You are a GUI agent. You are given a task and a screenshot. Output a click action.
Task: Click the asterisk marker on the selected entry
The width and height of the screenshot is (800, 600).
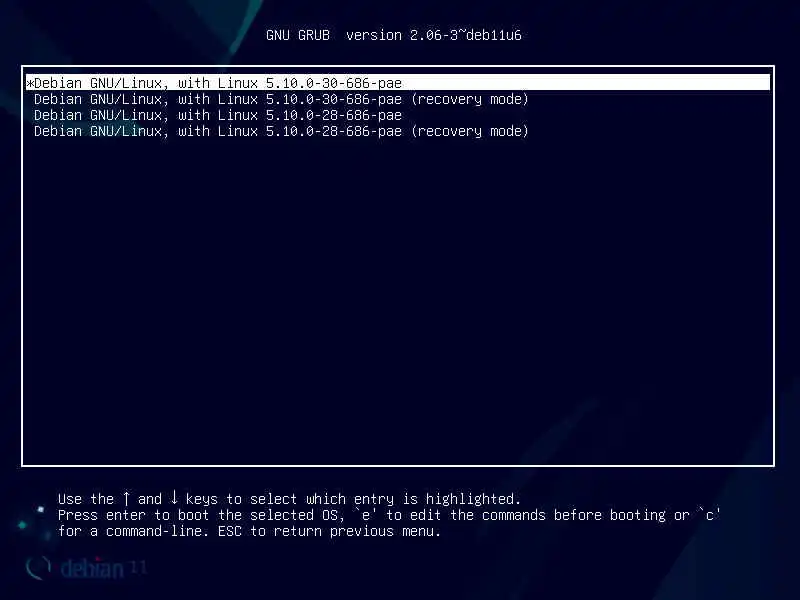coord(30,83)
